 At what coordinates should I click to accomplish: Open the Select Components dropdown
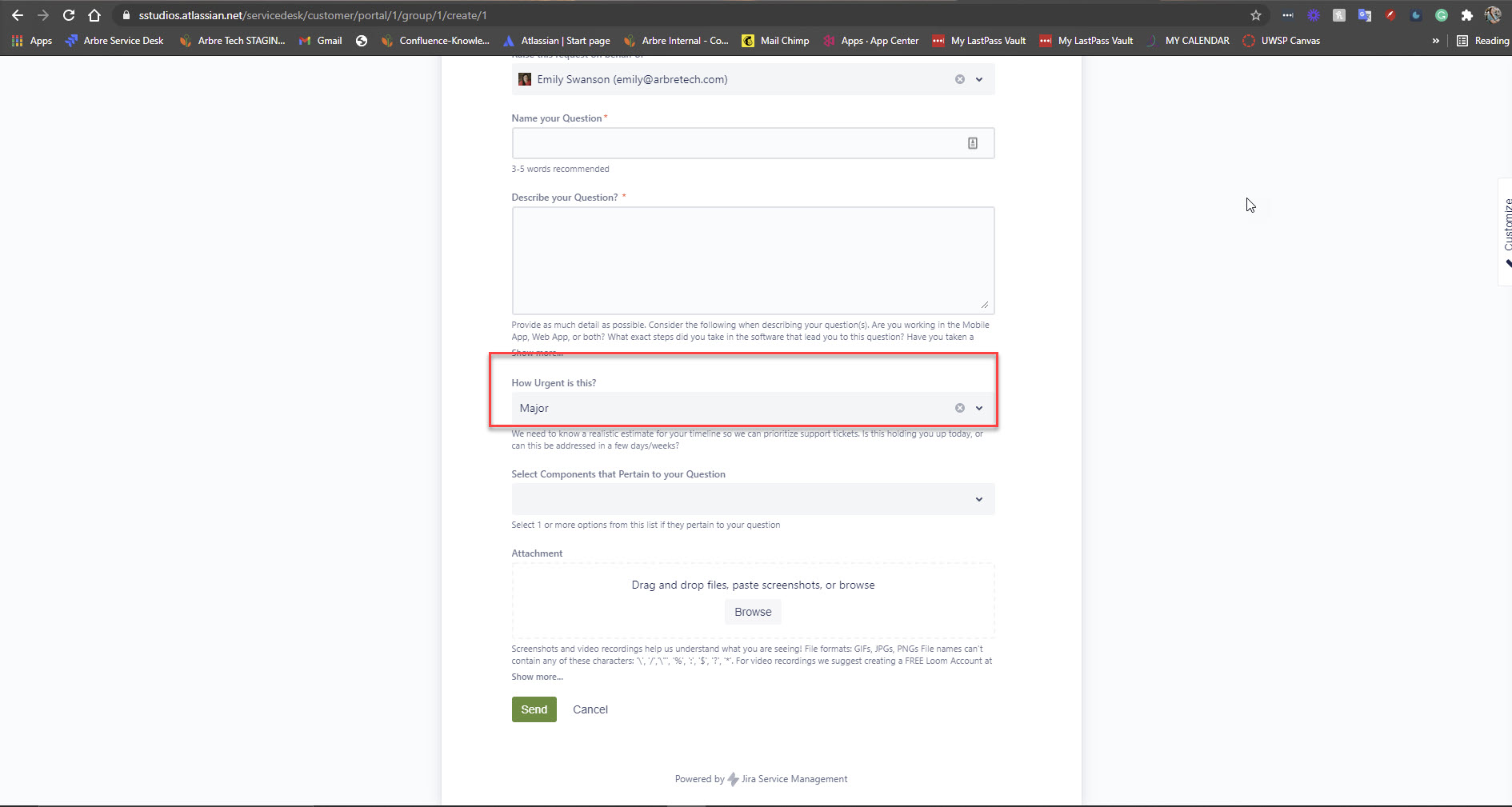(753, 499)
